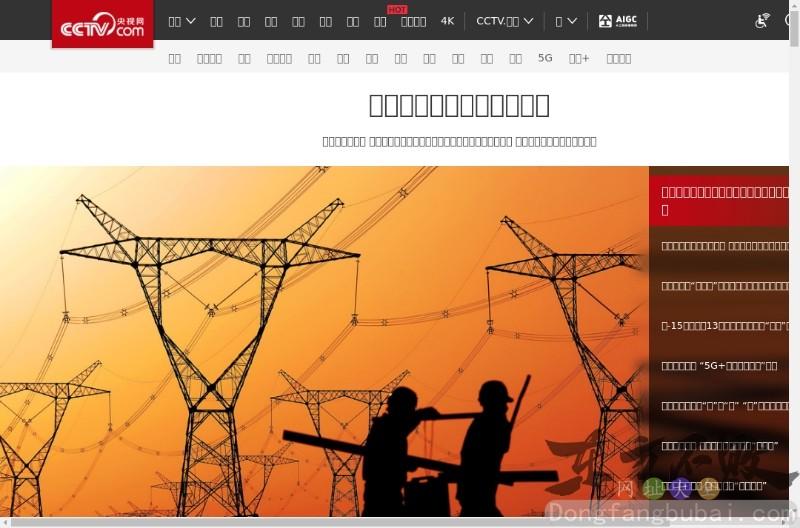The image size is (800, 528).
Task: Click the subtitle links below main headline
Action: (x=459, y=142)
